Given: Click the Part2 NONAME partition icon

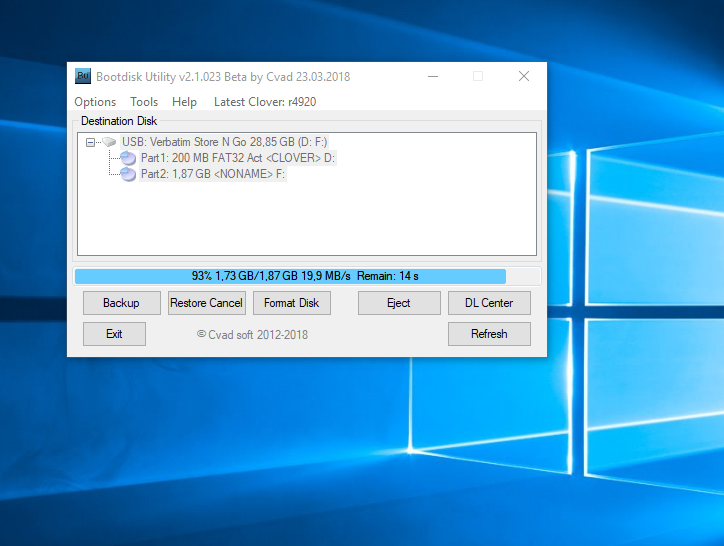Looking at the screenshot, I should coord(128,174).
